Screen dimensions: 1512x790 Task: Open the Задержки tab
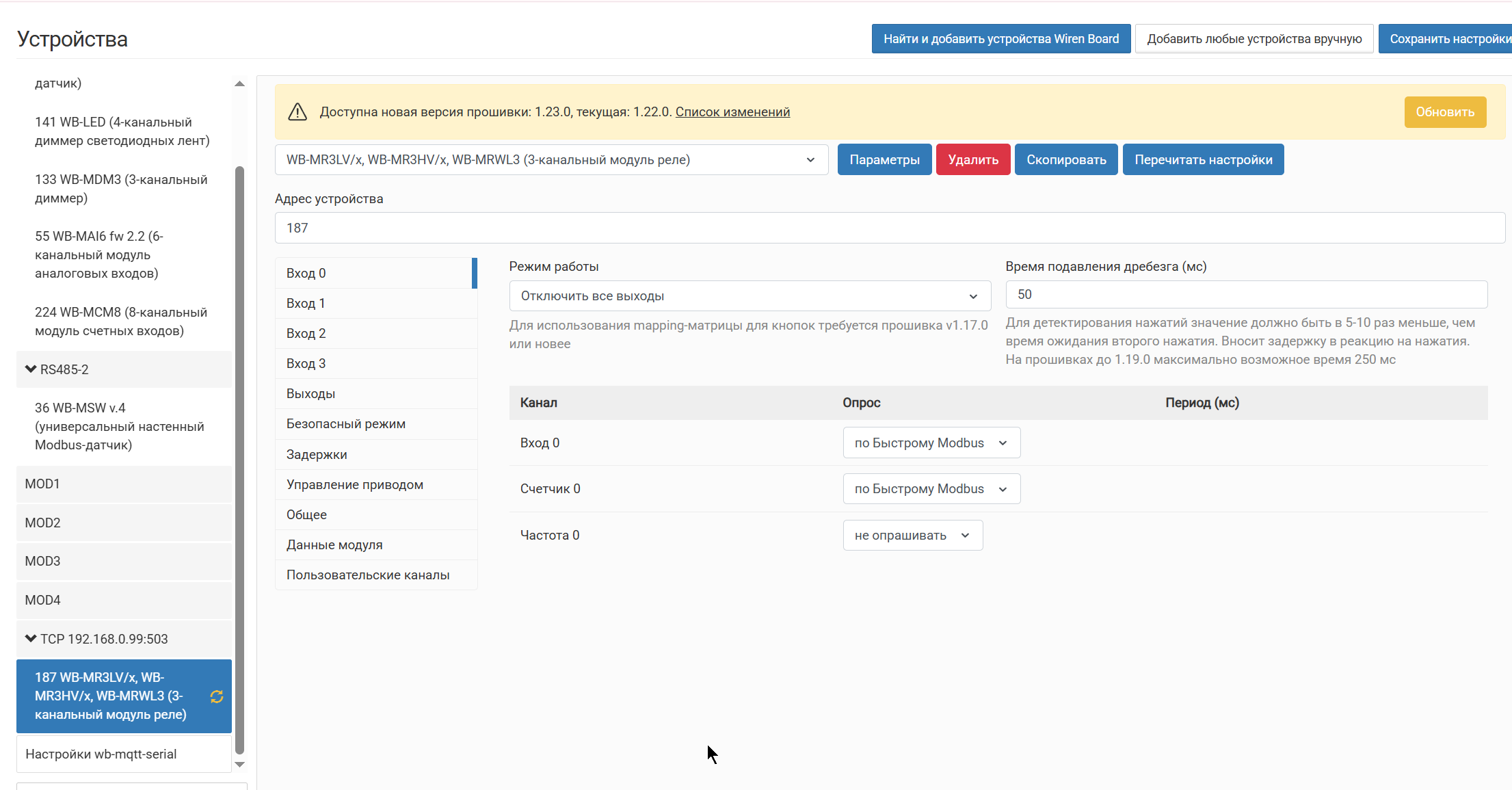click(376, 454)
